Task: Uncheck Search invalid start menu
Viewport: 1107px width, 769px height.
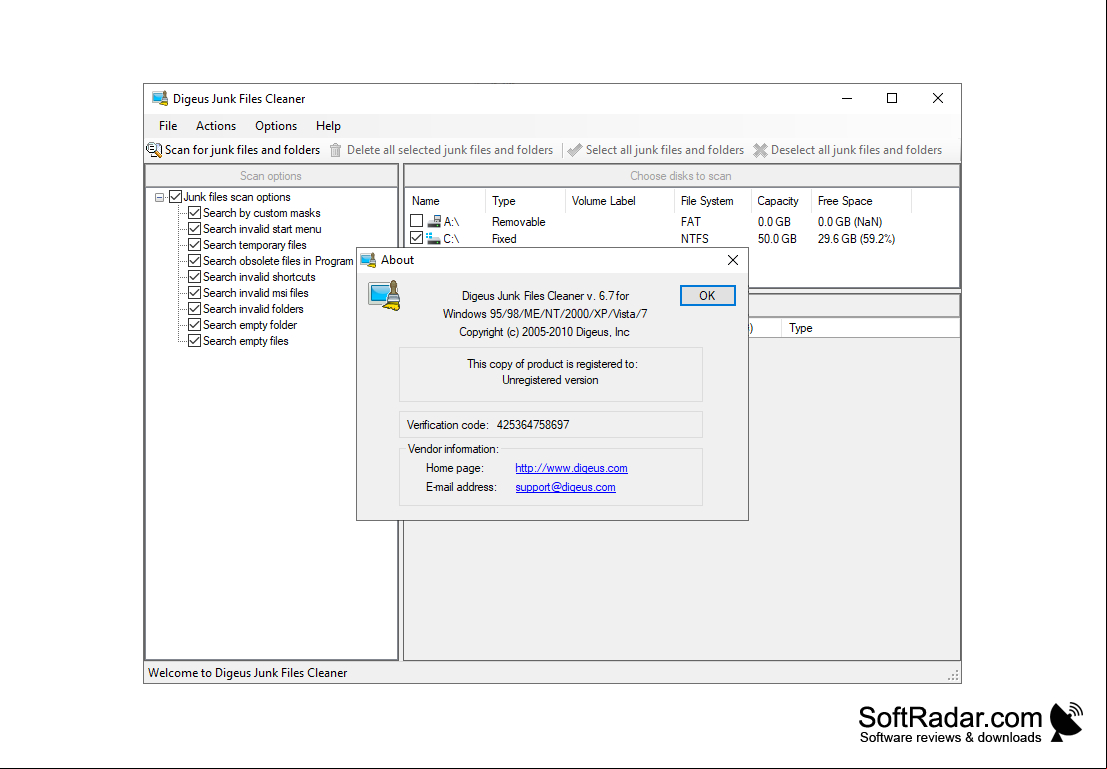Action: click(195, 229)
